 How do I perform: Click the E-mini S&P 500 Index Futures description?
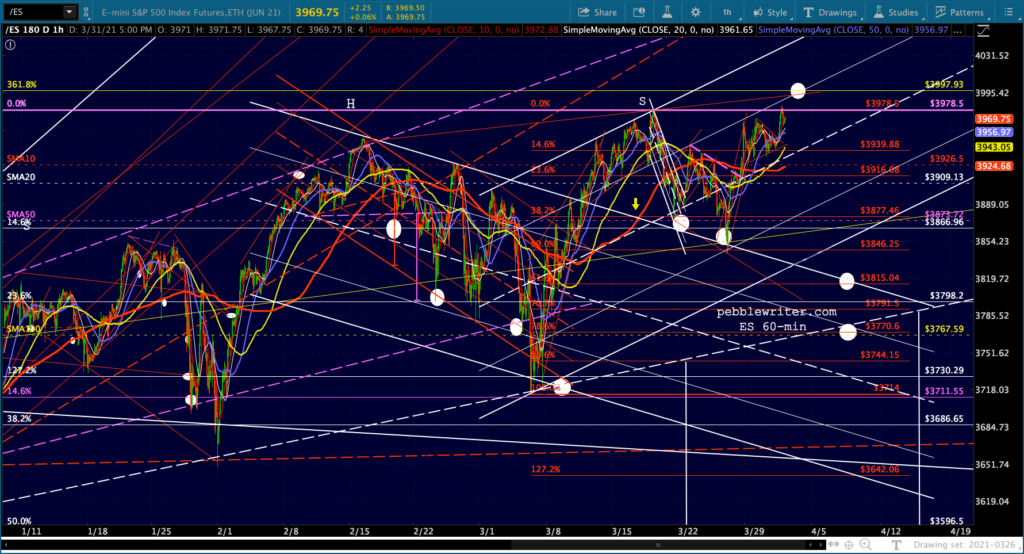click(x=191, y=12)
